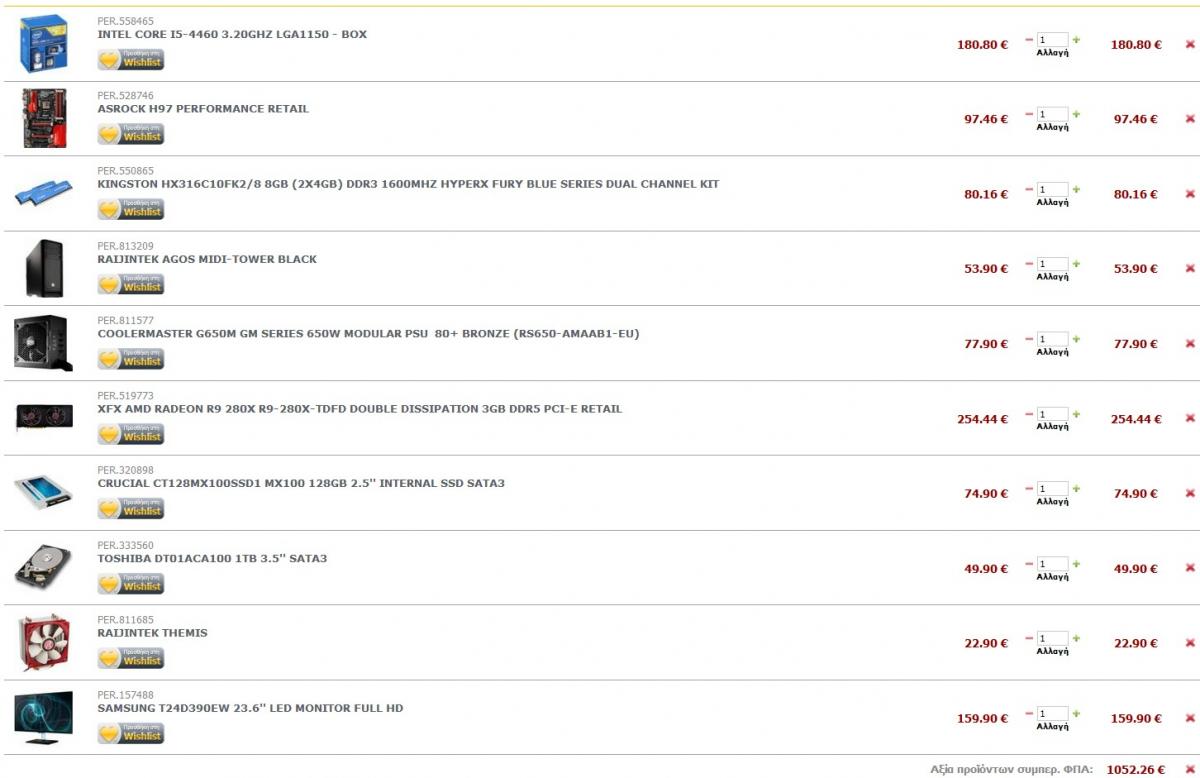This screenshot has width=1200, height=778.
Task: Wishlist the Kingston HyperX Fury kit
Action: [131, 209]
